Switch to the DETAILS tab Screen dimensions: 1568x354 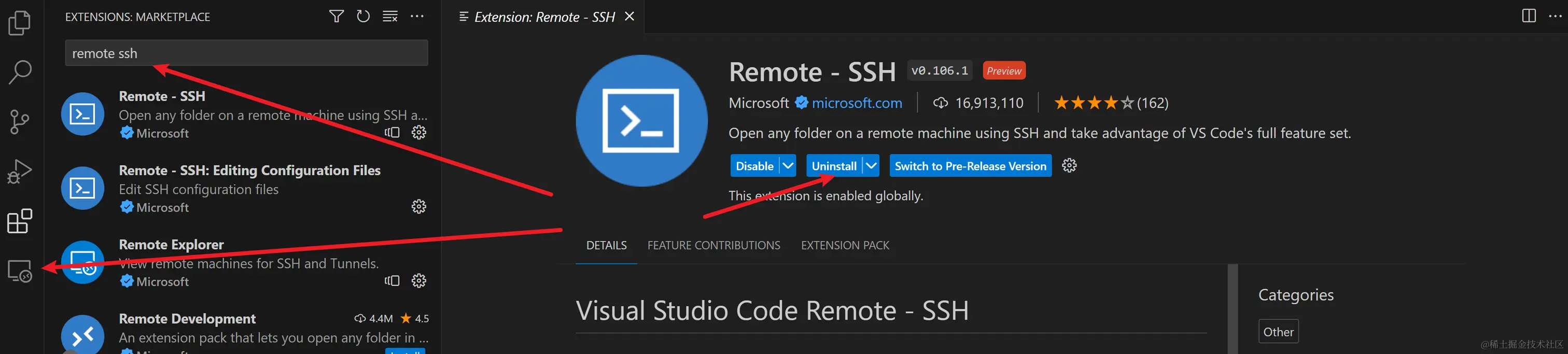(606, 245)
